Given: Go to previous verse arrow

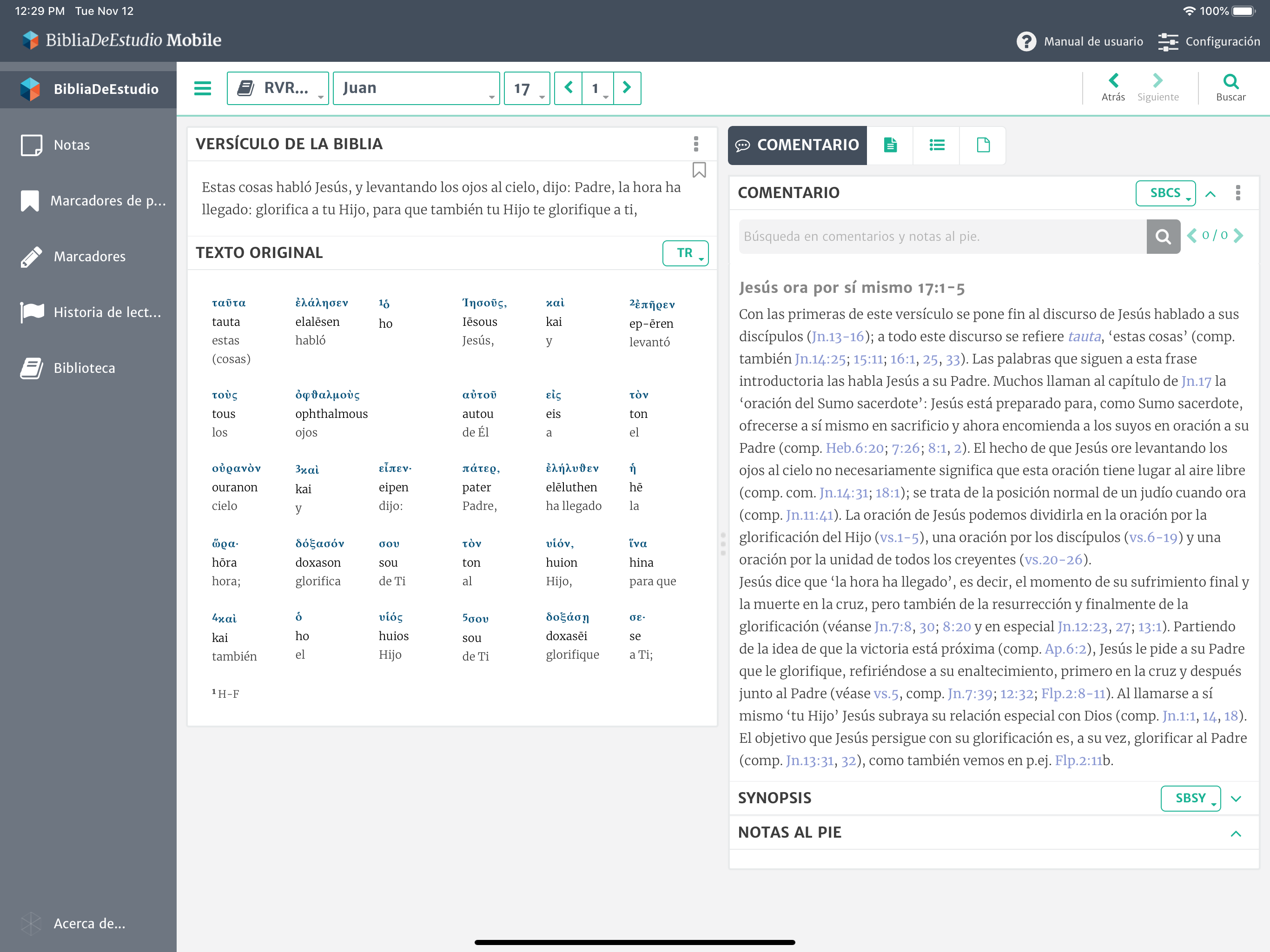Looking at the screenshot, I should (x=569, y=88).
